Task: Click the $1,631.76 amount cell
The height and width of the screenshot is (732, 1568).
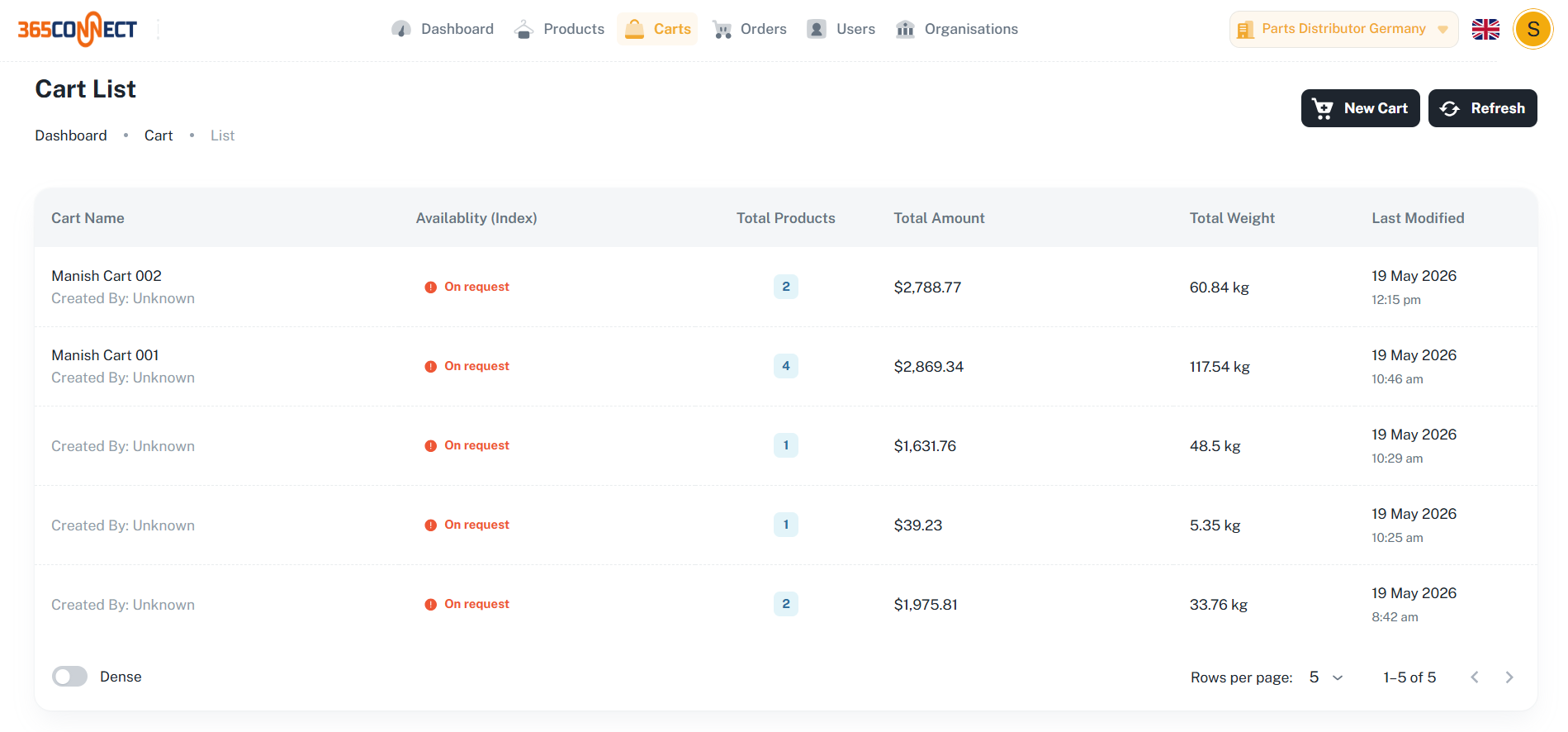Action: pos(925,446)
